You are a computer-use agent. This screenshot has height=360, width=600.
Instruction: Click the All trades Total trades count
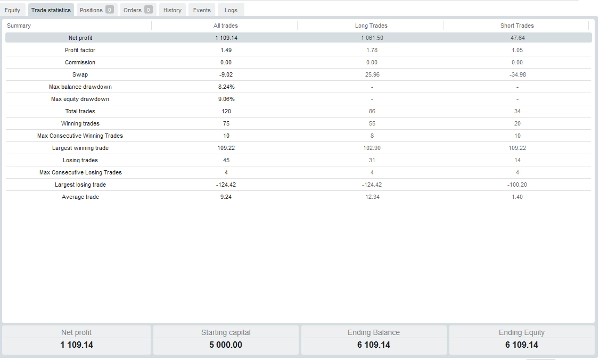tap(226, 111)
